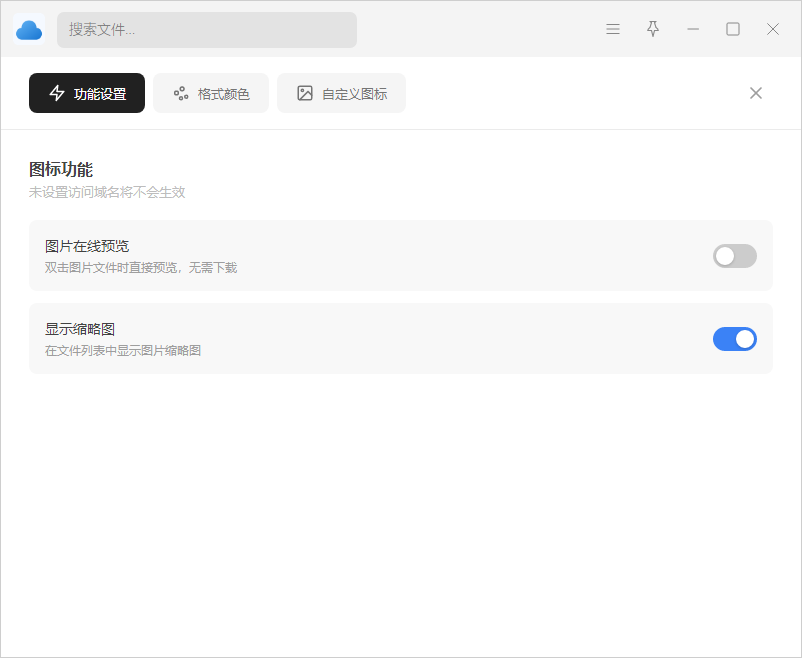This screenshot has width=802, height=658.
Task: Click the 显示缩略图 setting title
Action: click(80, 329)
